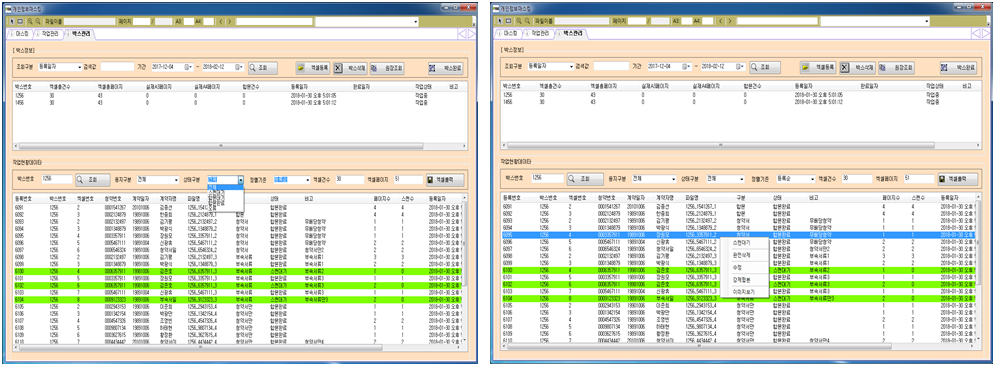Viewport: 996px width, 367px height.
Task: Open end date calendar picker in left window
Action: click(240, 66)
